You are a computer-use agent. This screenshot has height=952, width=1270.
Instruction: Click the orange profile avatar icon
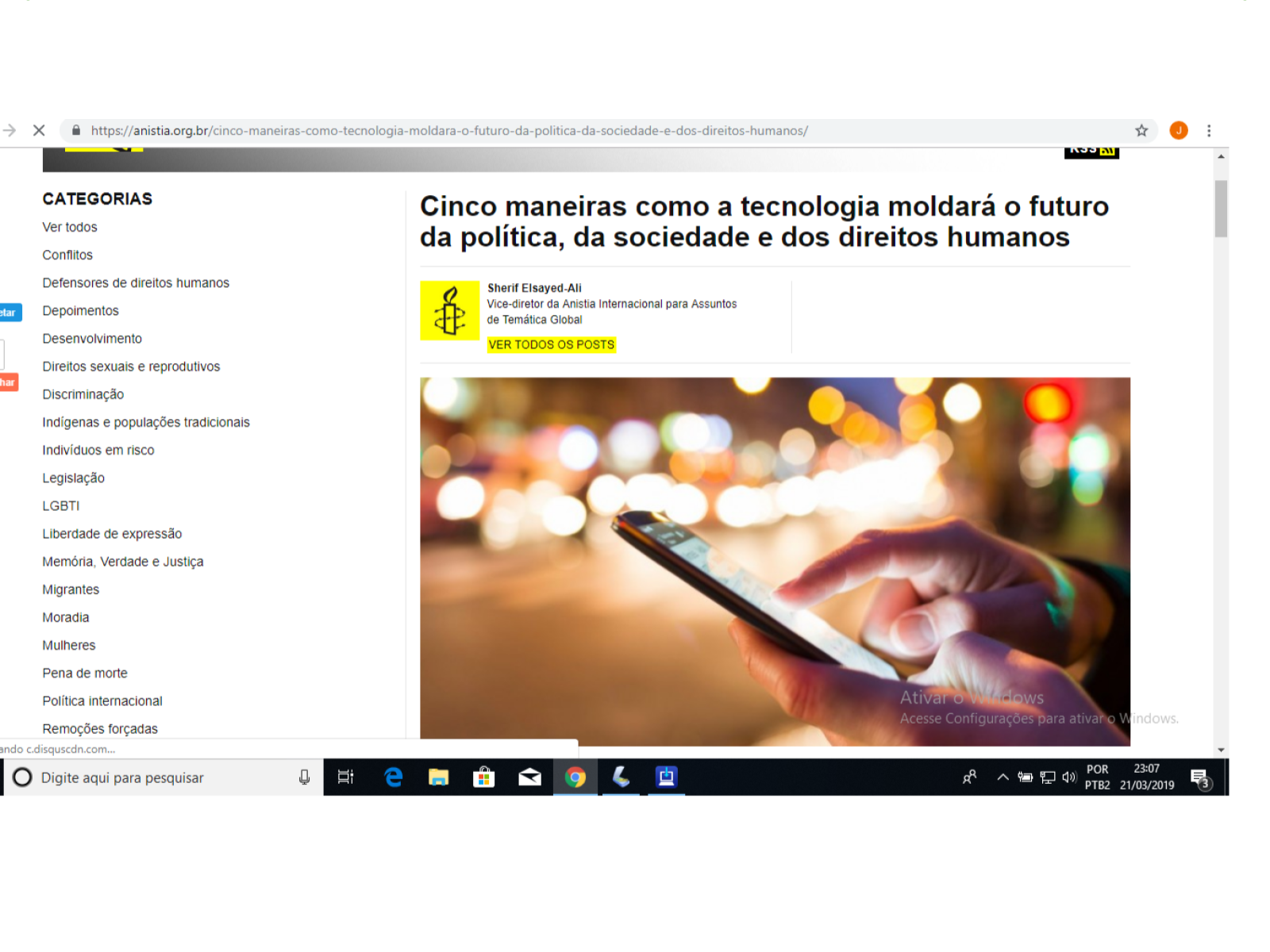coord(1179,130)
